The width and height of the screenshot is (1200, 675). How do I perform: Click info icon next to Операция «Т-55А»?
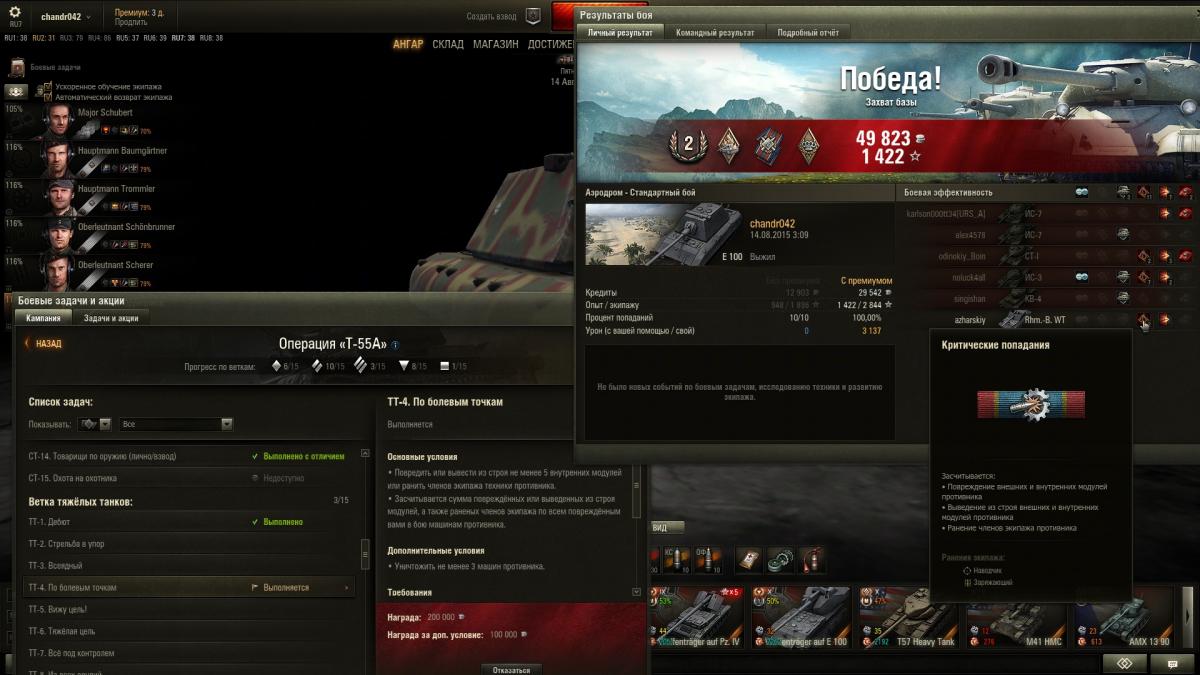click(394, 344)
